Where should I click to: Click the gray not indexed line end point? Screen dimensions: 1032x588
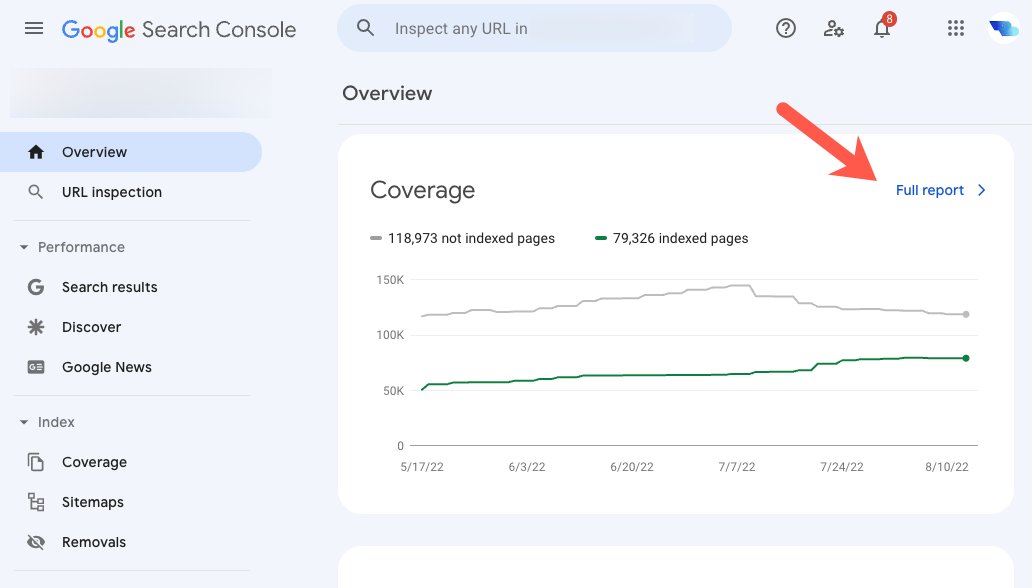pyautogui.click(x=966, y=315)
